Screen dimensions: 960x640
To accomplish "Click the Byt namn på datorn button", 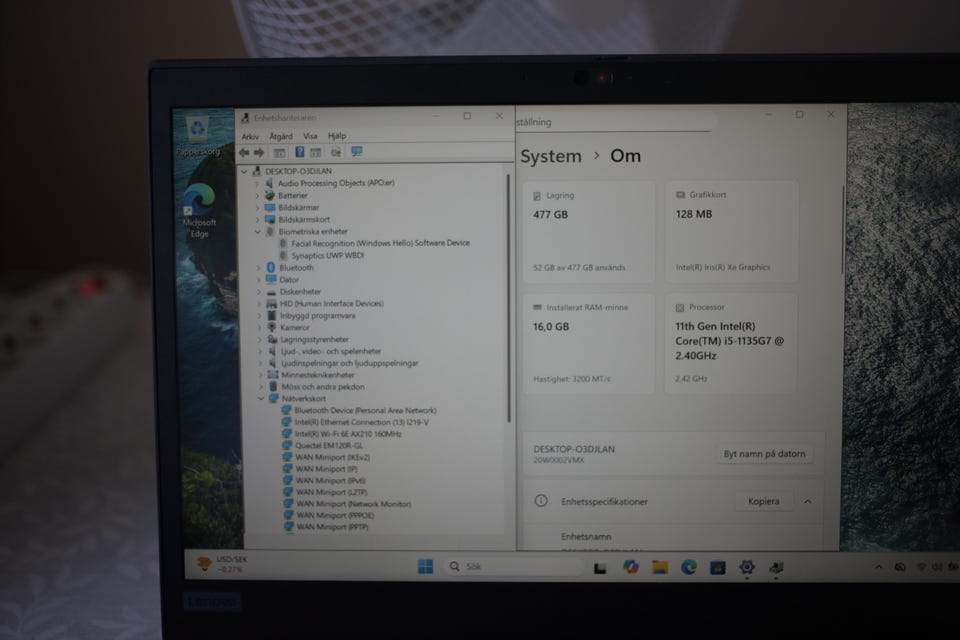I will click(x=764, y=454).
